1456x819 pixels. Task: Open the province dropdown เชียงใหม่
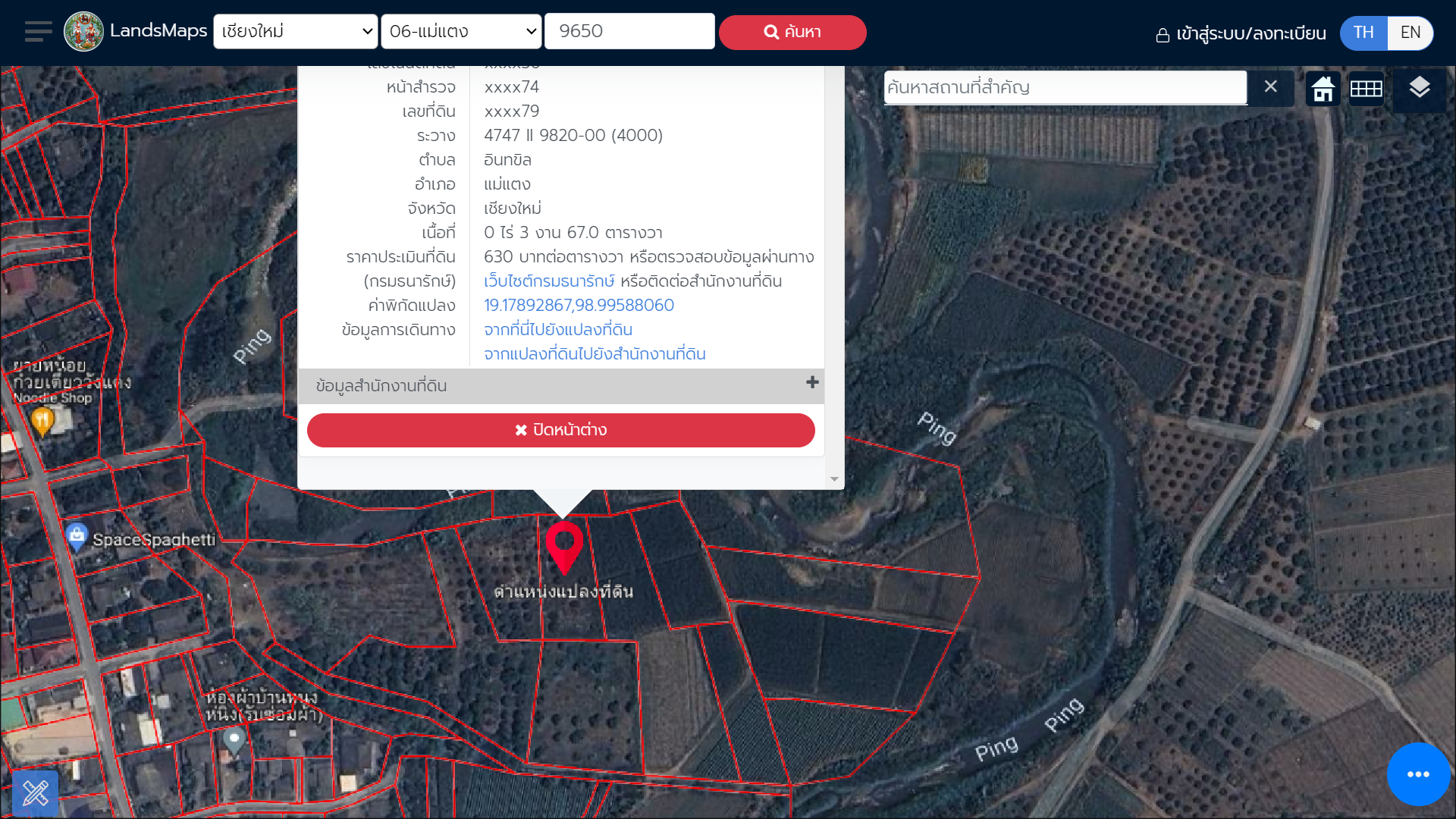coord(296,32)
